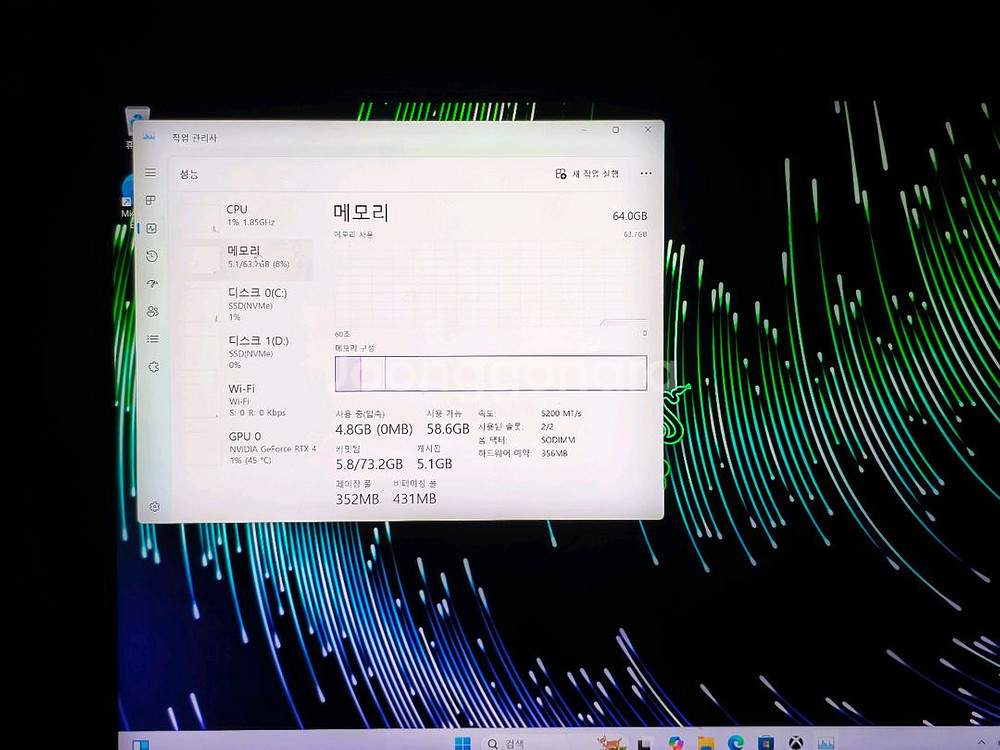Open the Details list icon in sidebar
This screenshot has height=750, width=1000.
point(153,339)
